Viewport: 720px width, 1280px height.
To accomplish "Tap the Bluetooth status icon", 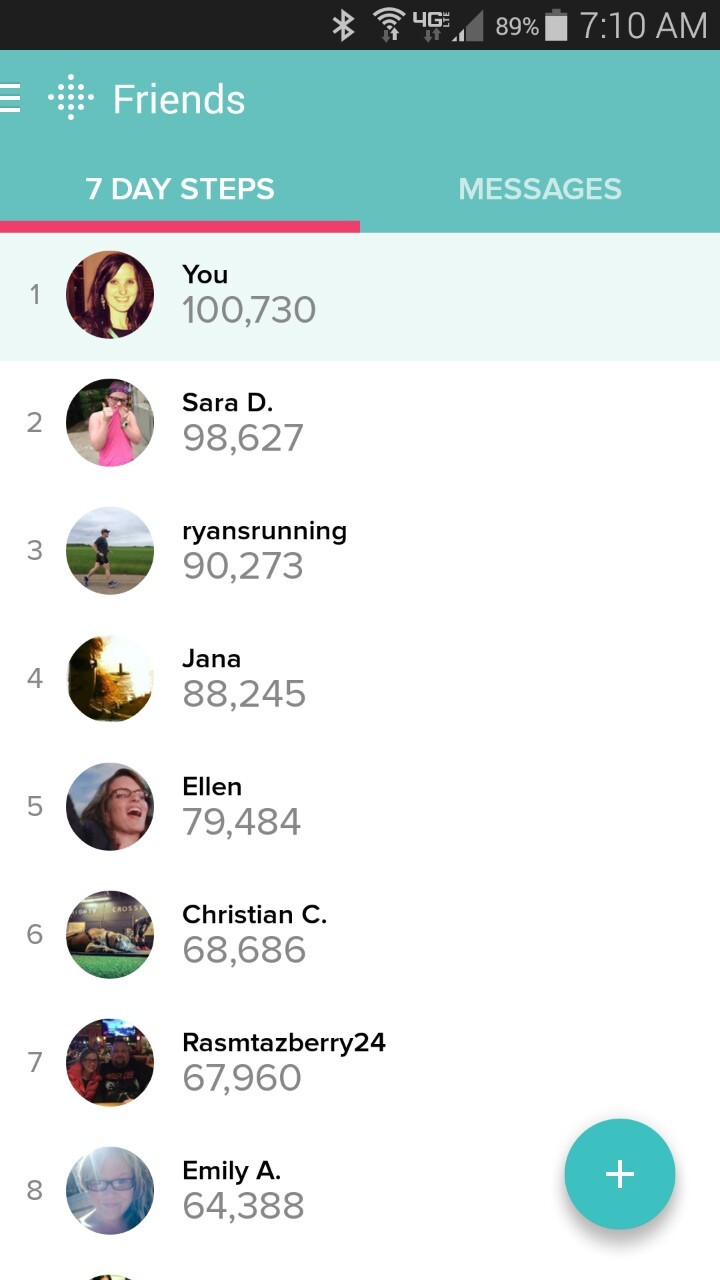I will click(x=343, y=26).
